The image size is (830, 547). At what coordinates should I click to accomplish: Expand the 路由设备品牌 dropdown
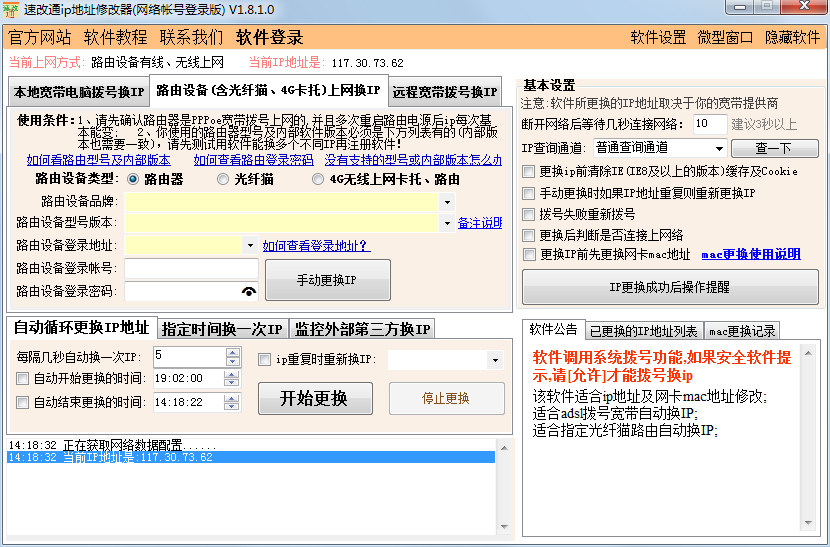click(447, 201)
